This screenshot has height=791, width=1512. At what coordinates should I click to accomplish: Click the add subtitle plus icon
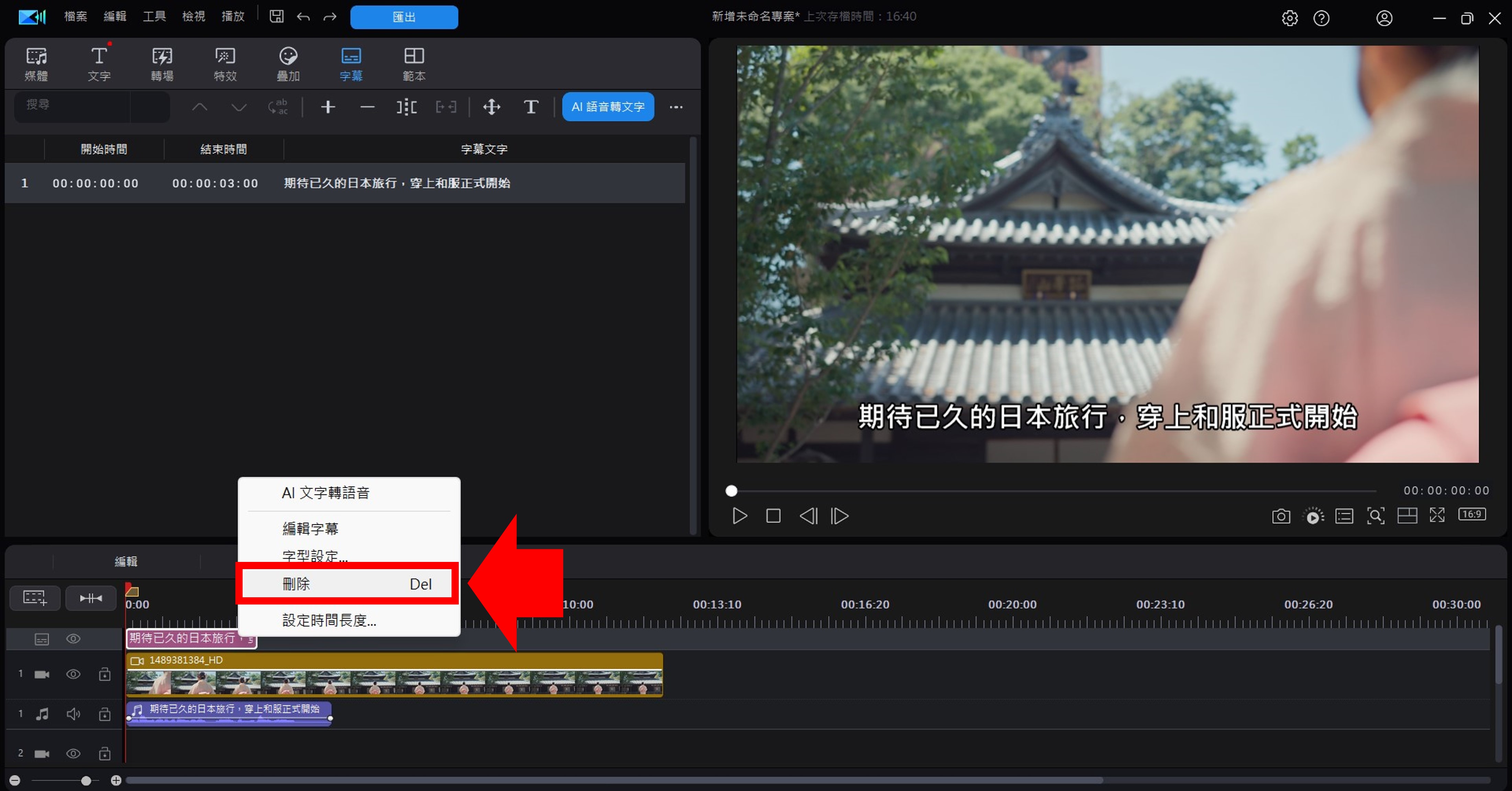pos(328,107)
